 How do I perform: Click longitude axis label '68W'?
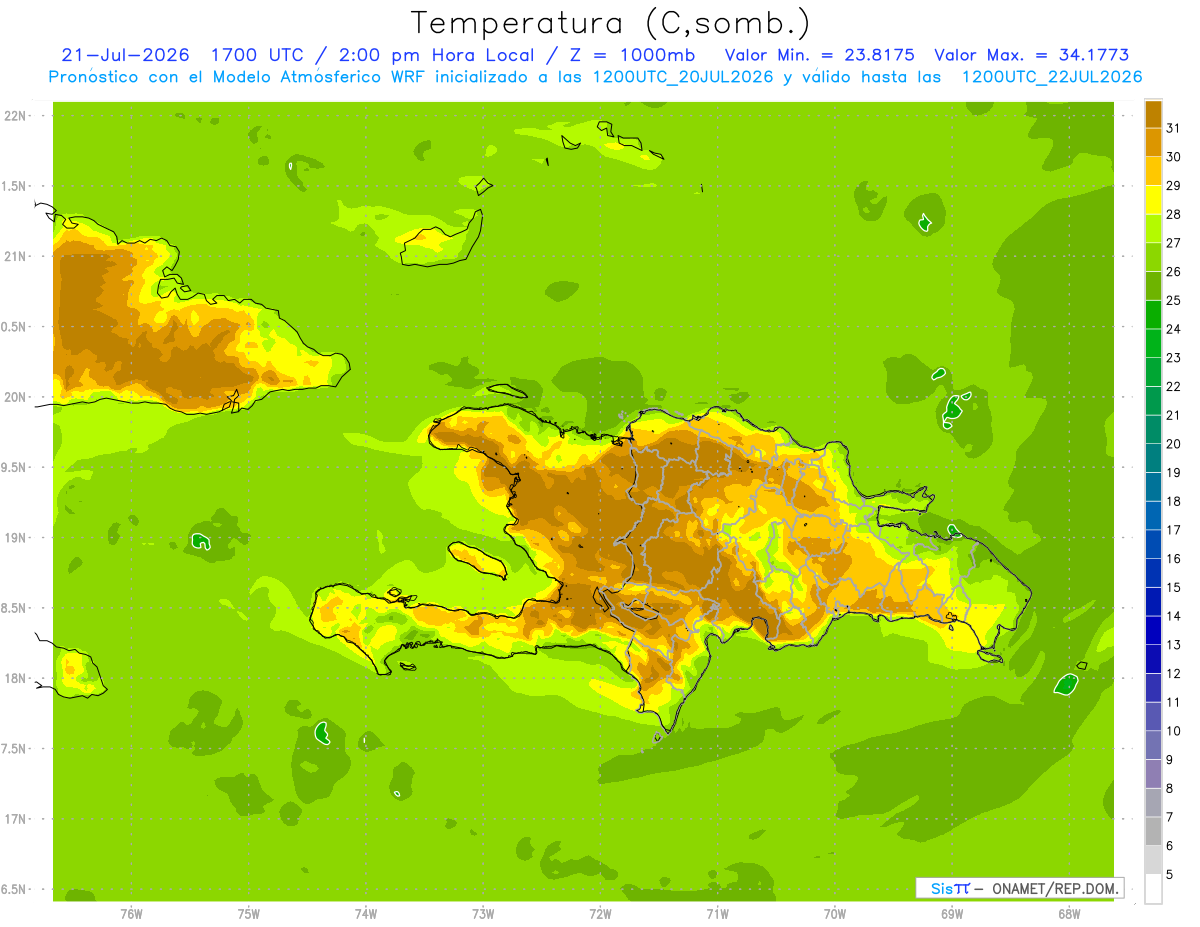[1069, 913]
